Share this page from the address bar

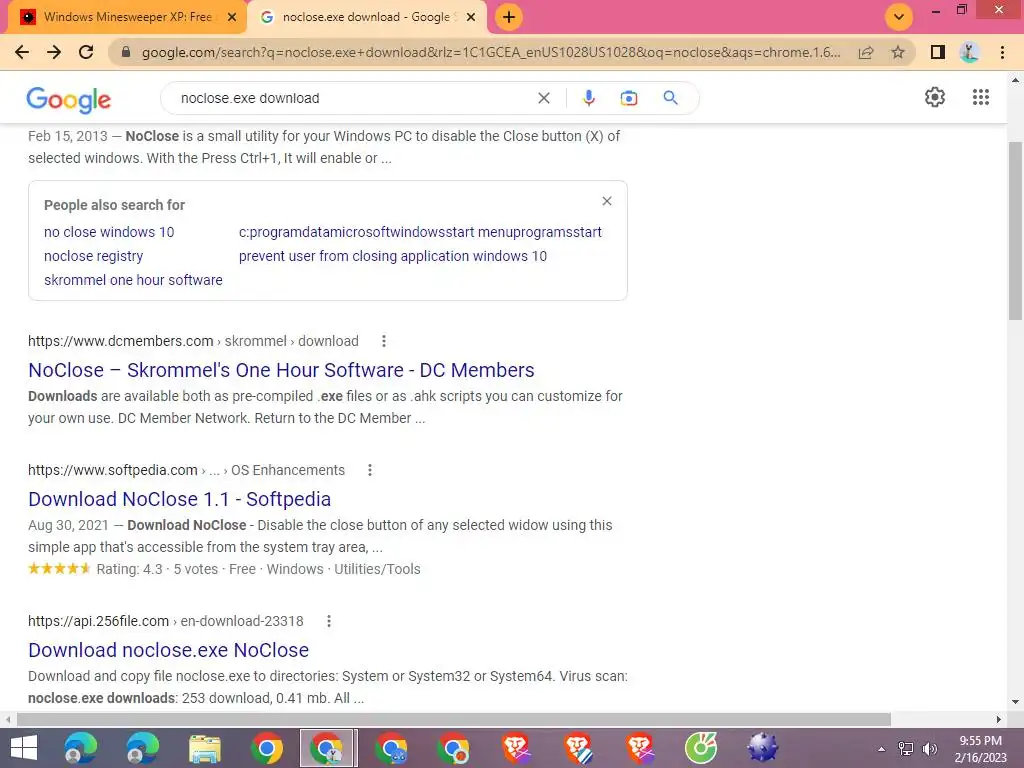[x=866, y=52]
